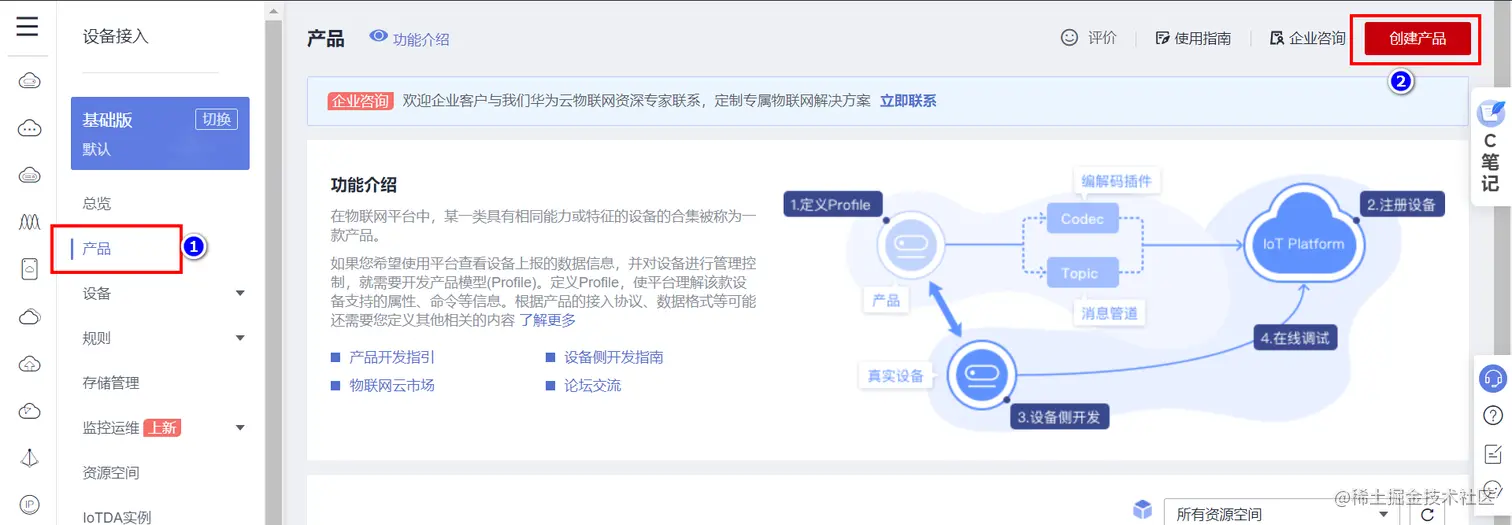Open the 论坛交流 link
This screenshot has width=1512, height=525.
[592, 385]
